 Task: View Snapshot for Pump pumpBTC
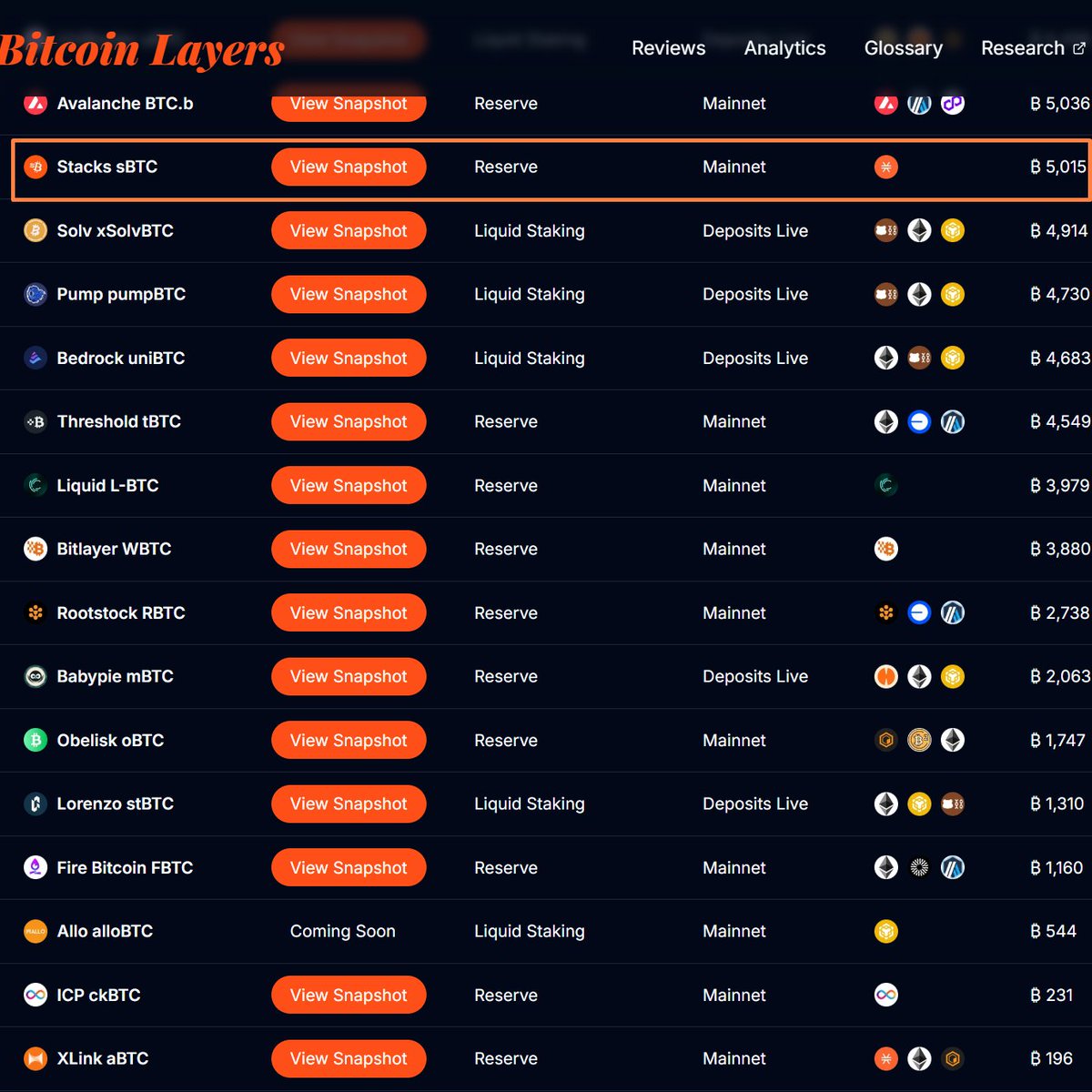349,295
